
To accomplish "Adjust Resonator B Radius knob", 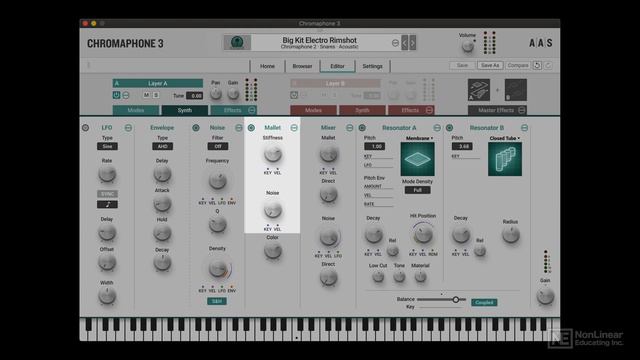I will pyautogui.click(x=510, y=235).
